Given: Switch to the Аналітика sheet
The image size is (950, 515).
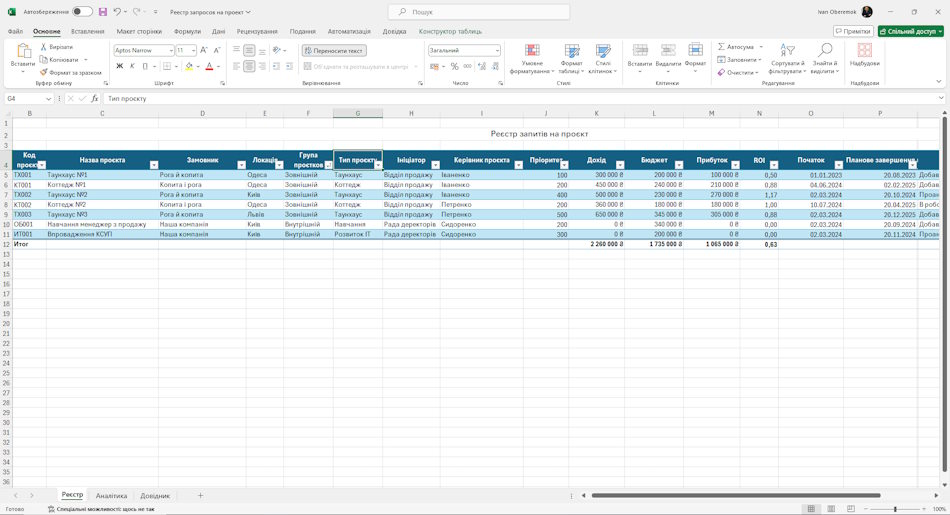Looking at the screenshot, I should 111,496.
